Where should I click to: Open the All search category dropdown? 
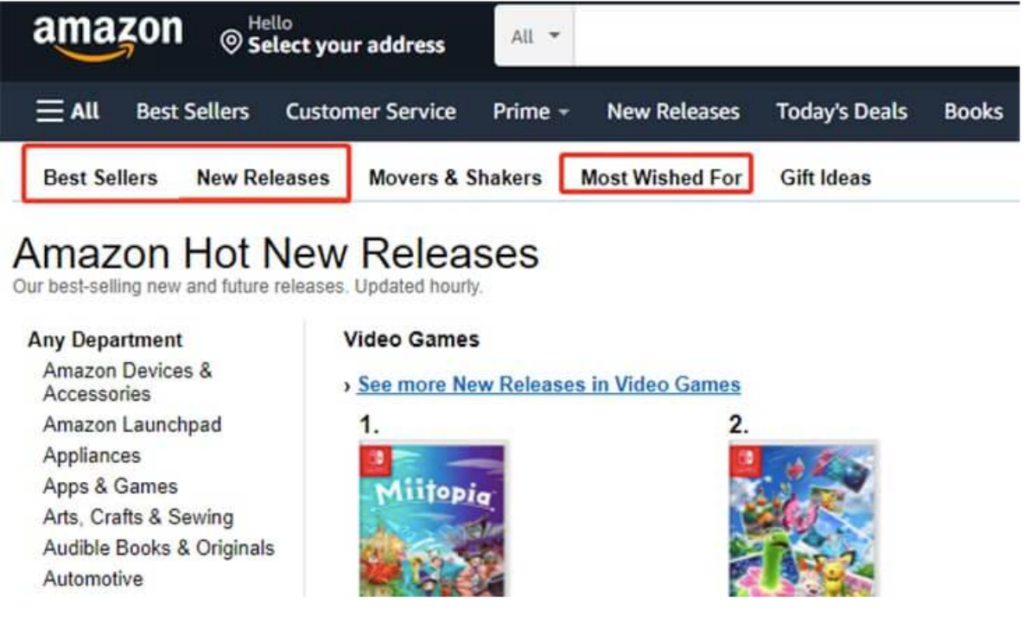pos(535,37)
